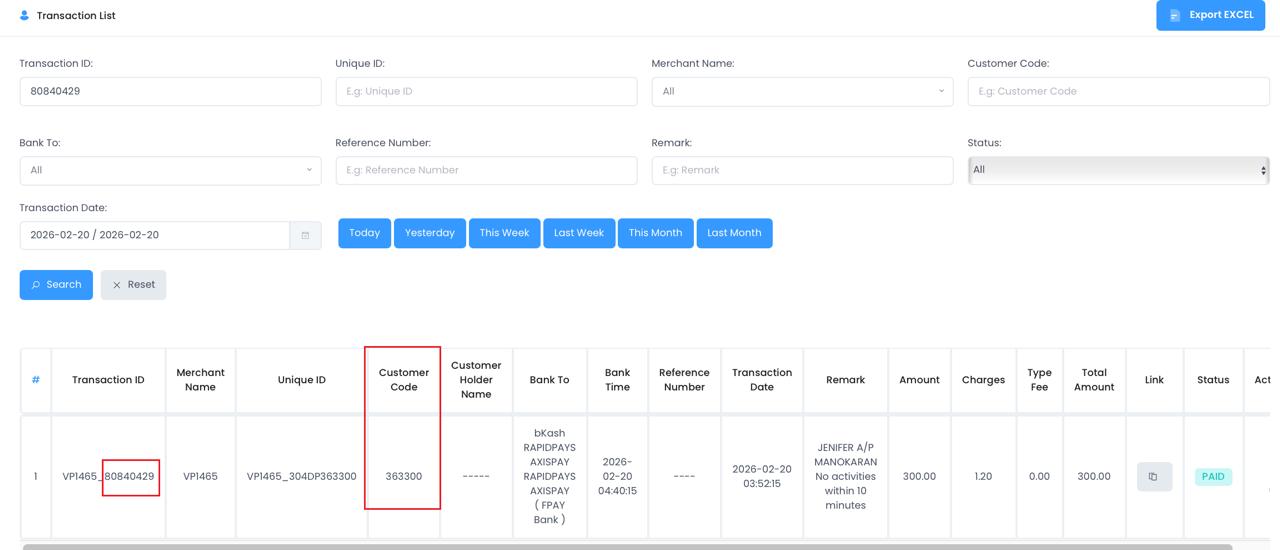Expand the Bank To dropdown
The width and height of the screenshot is (1280, 550).
(170, 170)
